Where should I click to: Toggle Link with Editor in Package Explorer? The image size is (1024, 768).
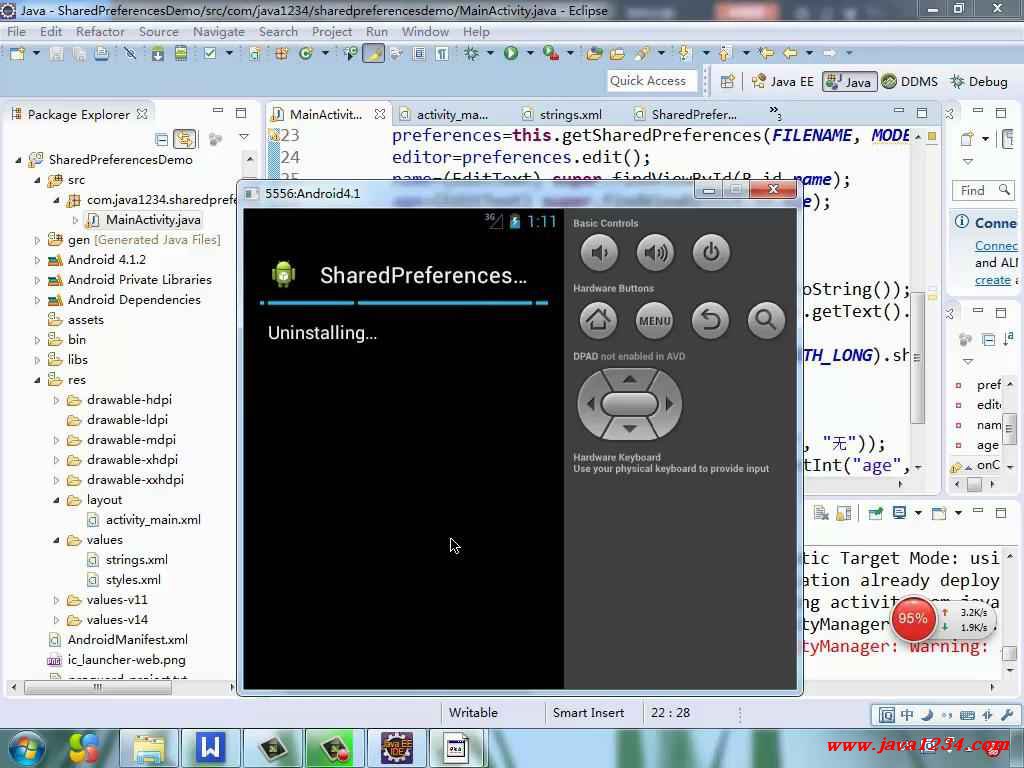point(184,139)
